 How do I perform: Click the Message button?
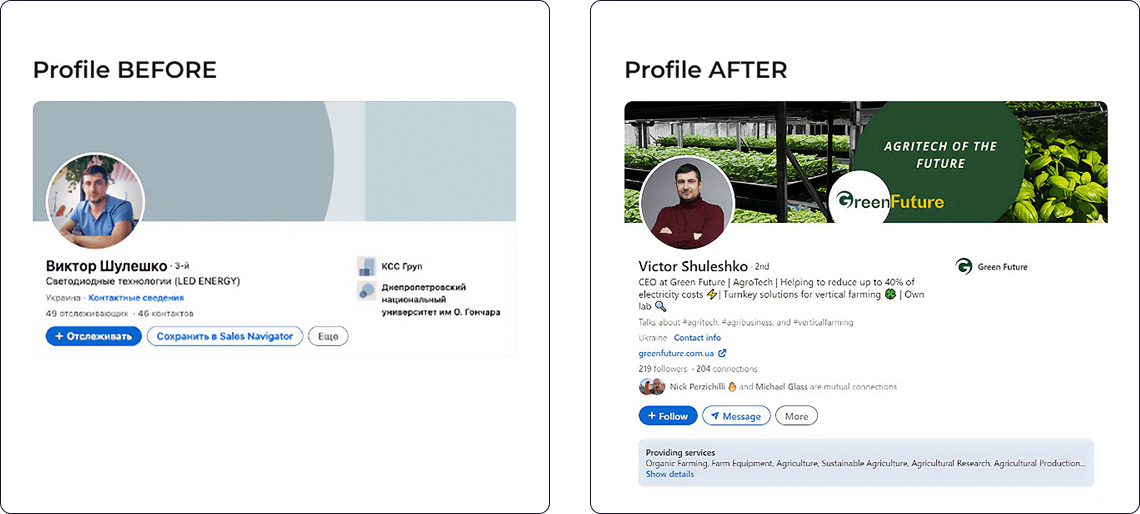point(736,416)
